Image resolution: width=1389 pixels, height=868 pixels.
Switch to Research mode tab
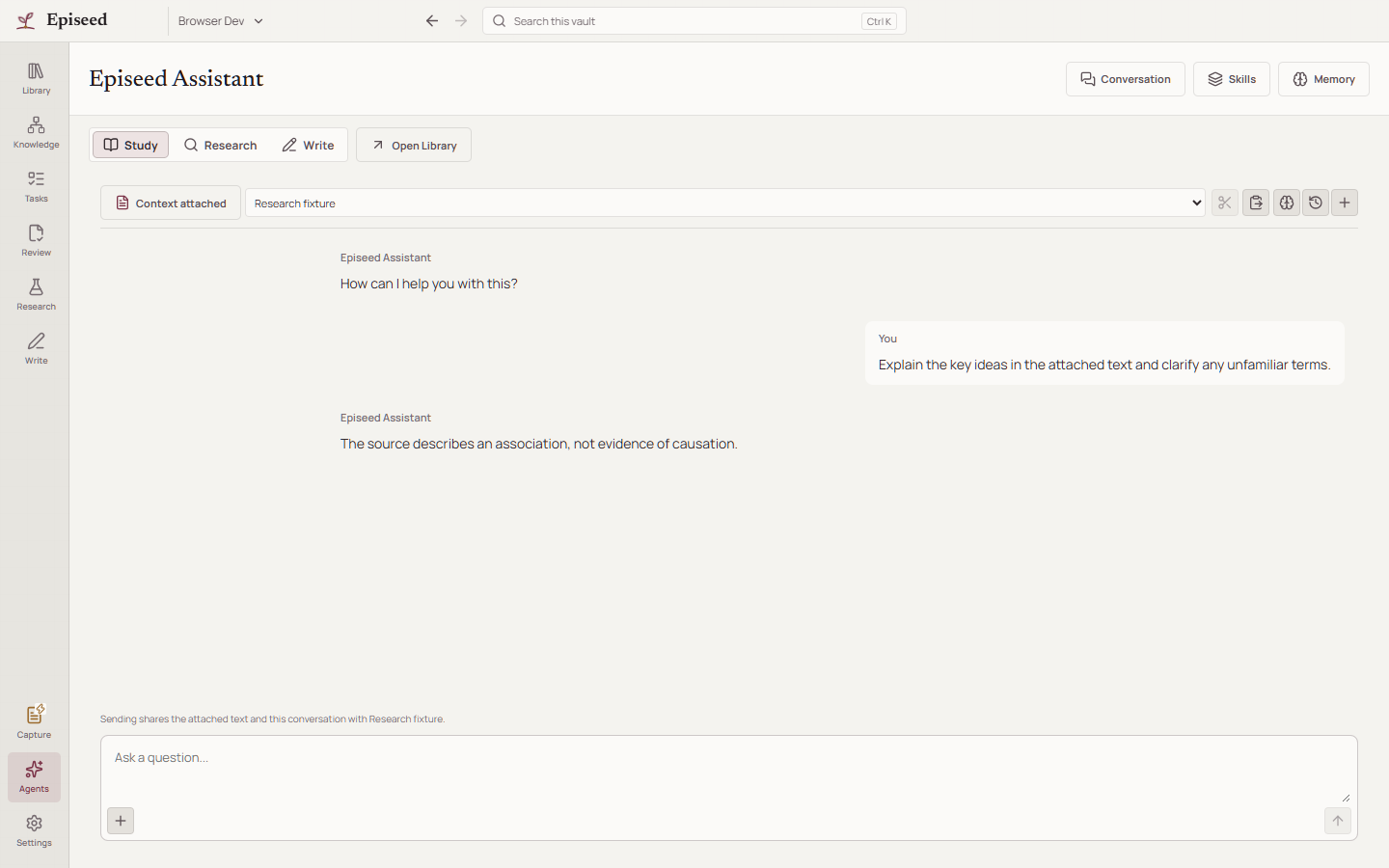(x=221, y=145)
